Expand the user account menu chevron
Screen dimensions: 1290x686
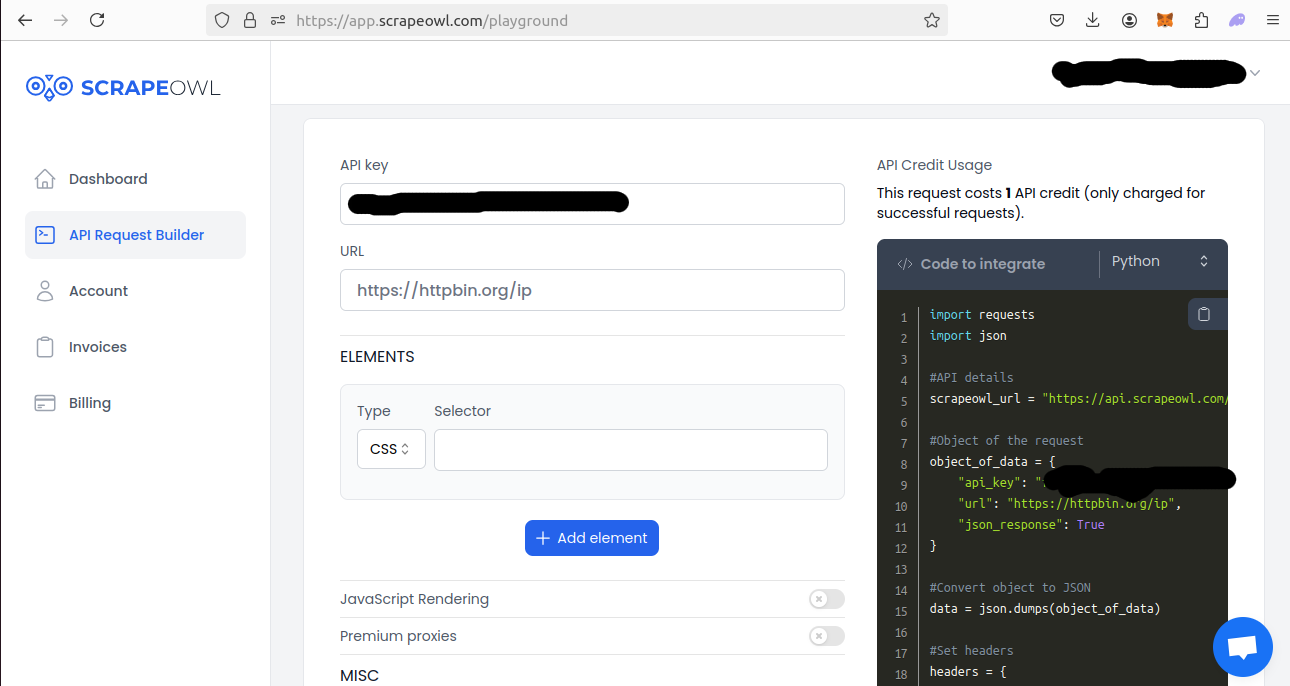[x=1255, y=72]
